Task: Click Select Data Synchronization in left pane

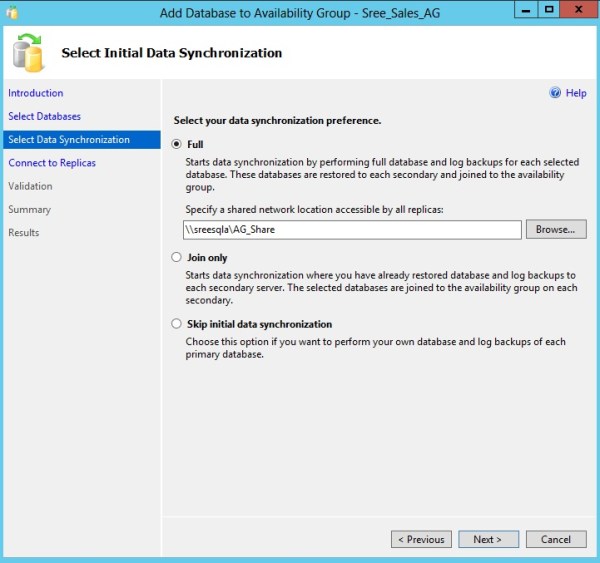Action: [69, 140]
